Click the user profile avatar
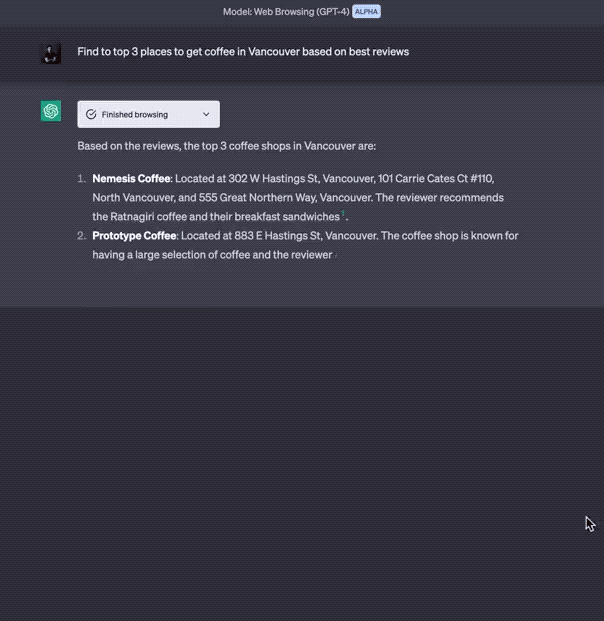The height and width of the screenshot is (621, 604). [x=51, y=53]
